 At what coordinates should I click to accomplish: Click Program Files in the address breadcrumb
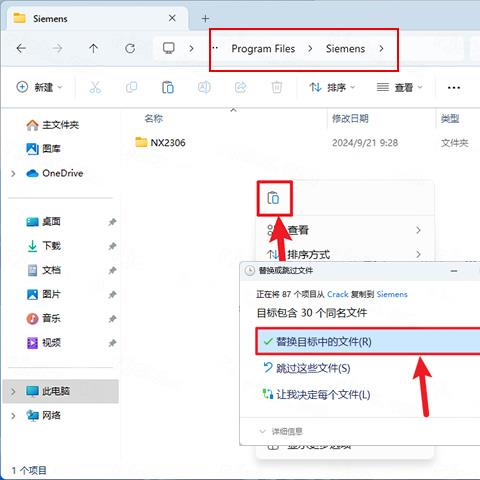(263, 49)
